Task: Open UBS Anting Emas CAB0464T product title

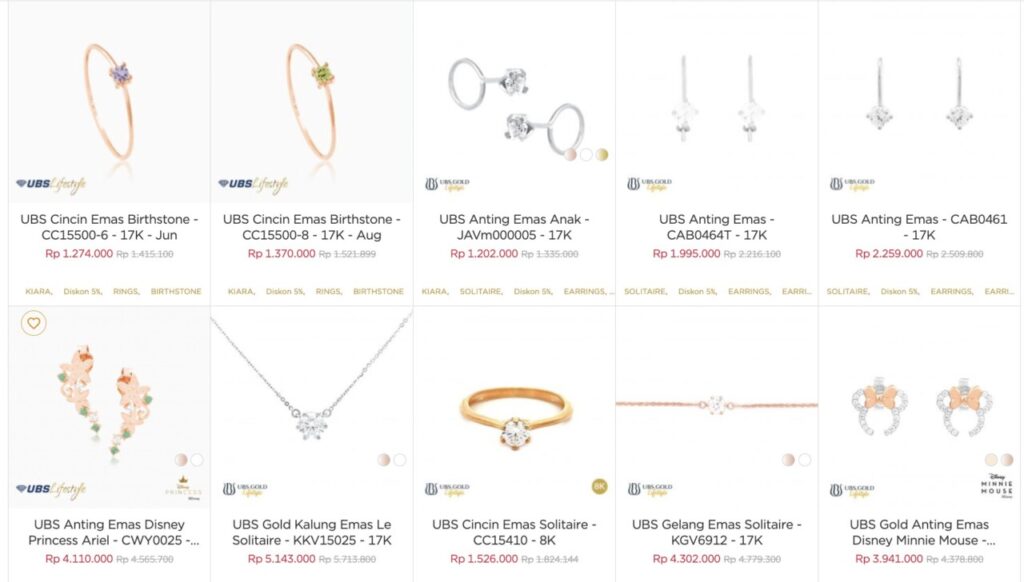Action: tap(716, 227)
